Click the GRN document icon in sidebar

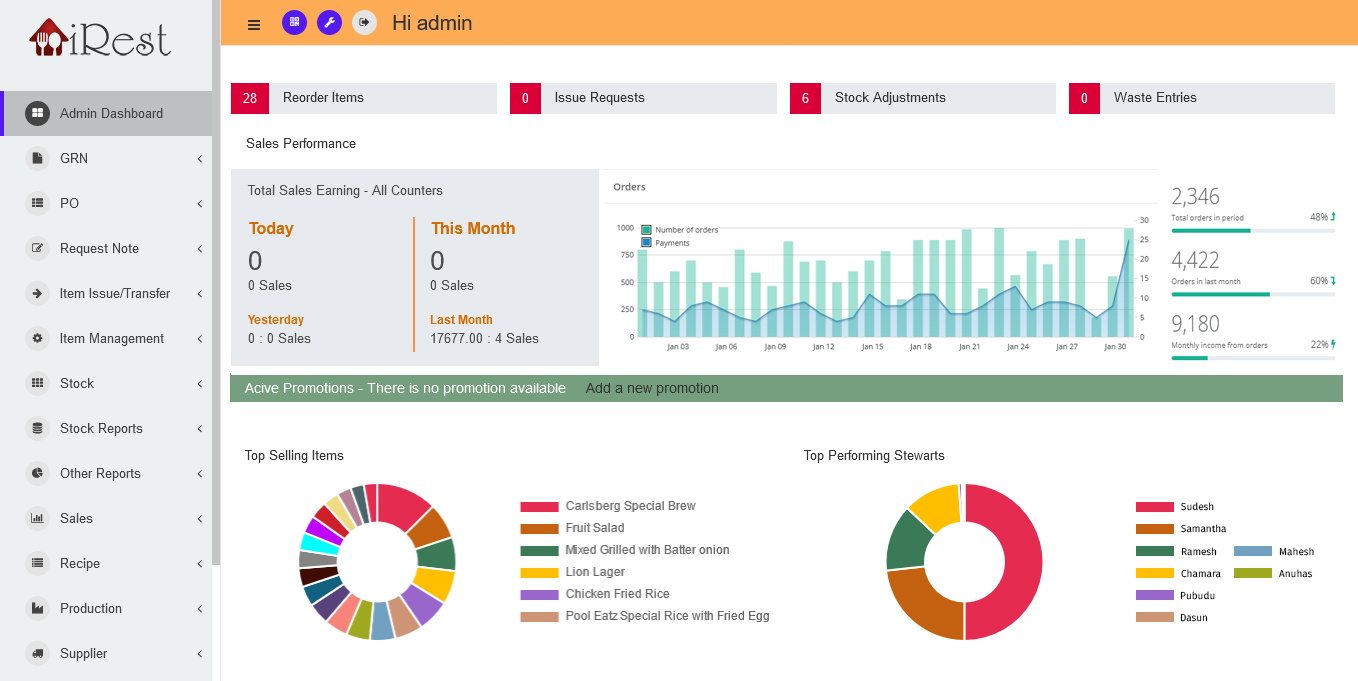click(37, 158)
